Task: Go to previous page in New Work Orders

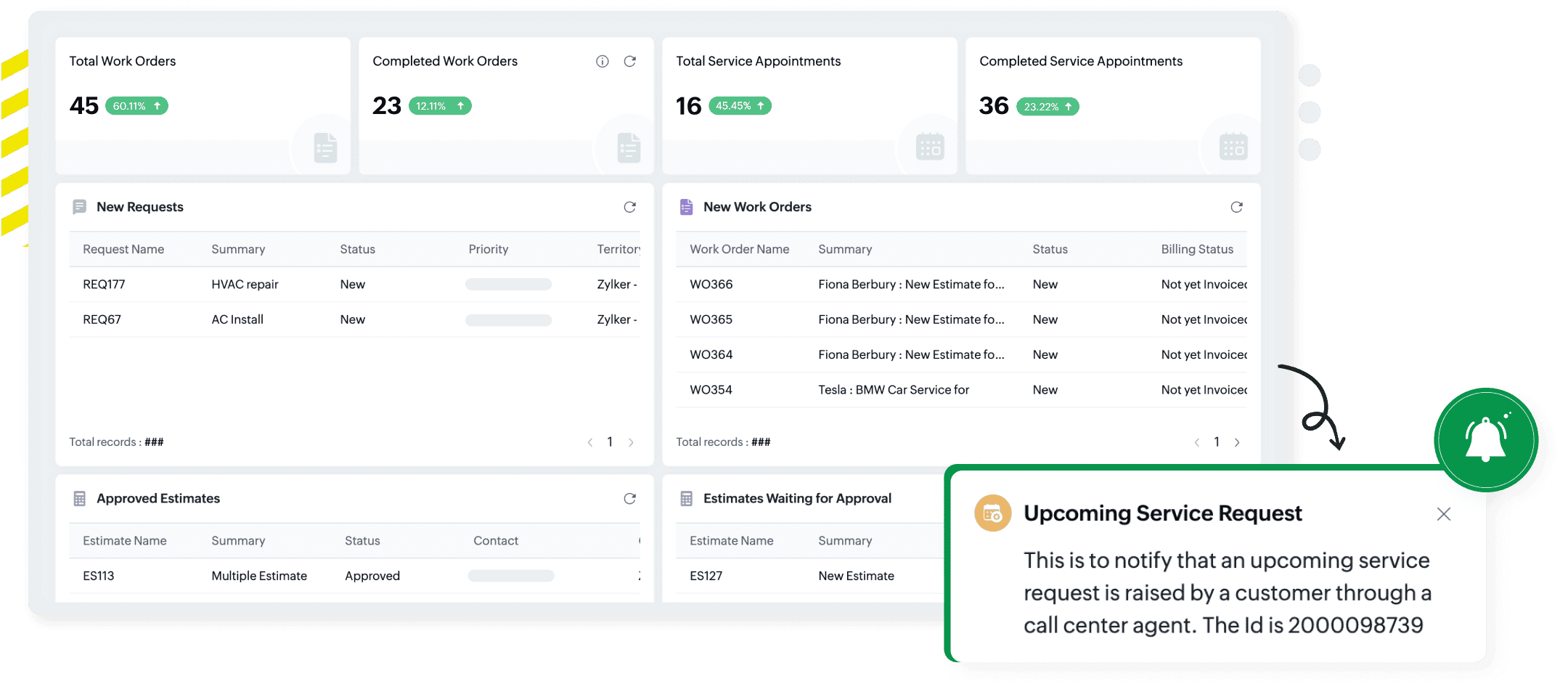Action: pyautogui.click(x=1197, y=442)
